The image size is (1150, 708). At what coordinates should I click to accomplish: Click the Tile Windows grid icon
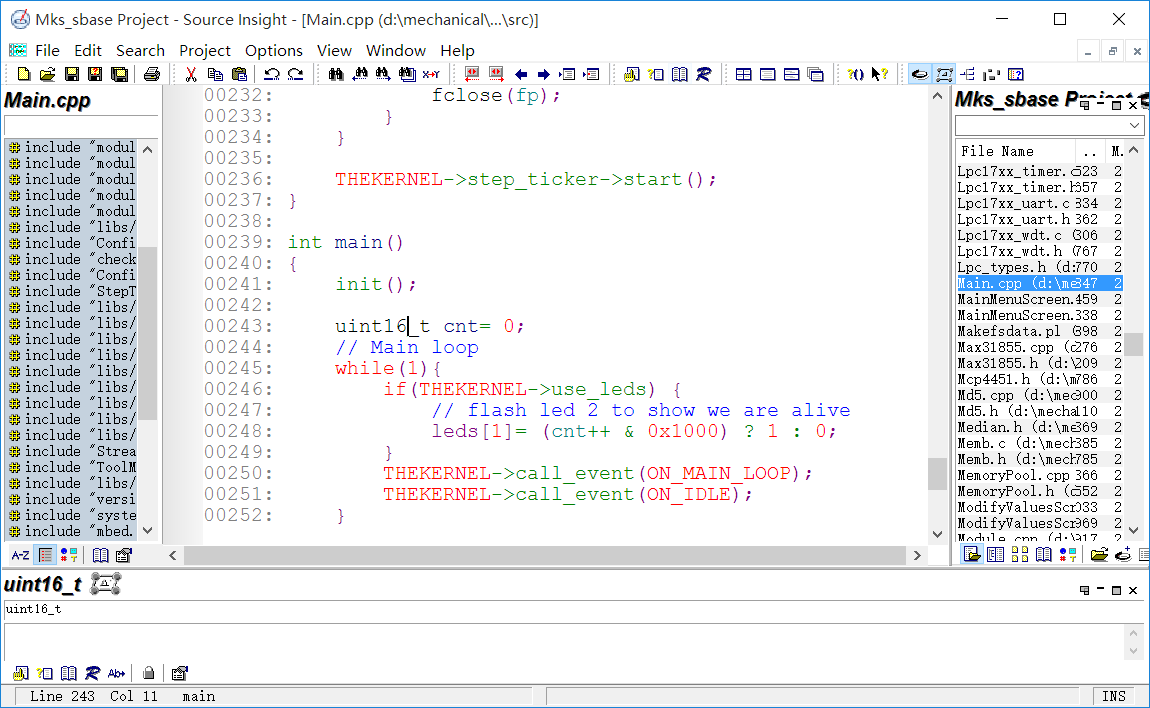click(744, 74)
